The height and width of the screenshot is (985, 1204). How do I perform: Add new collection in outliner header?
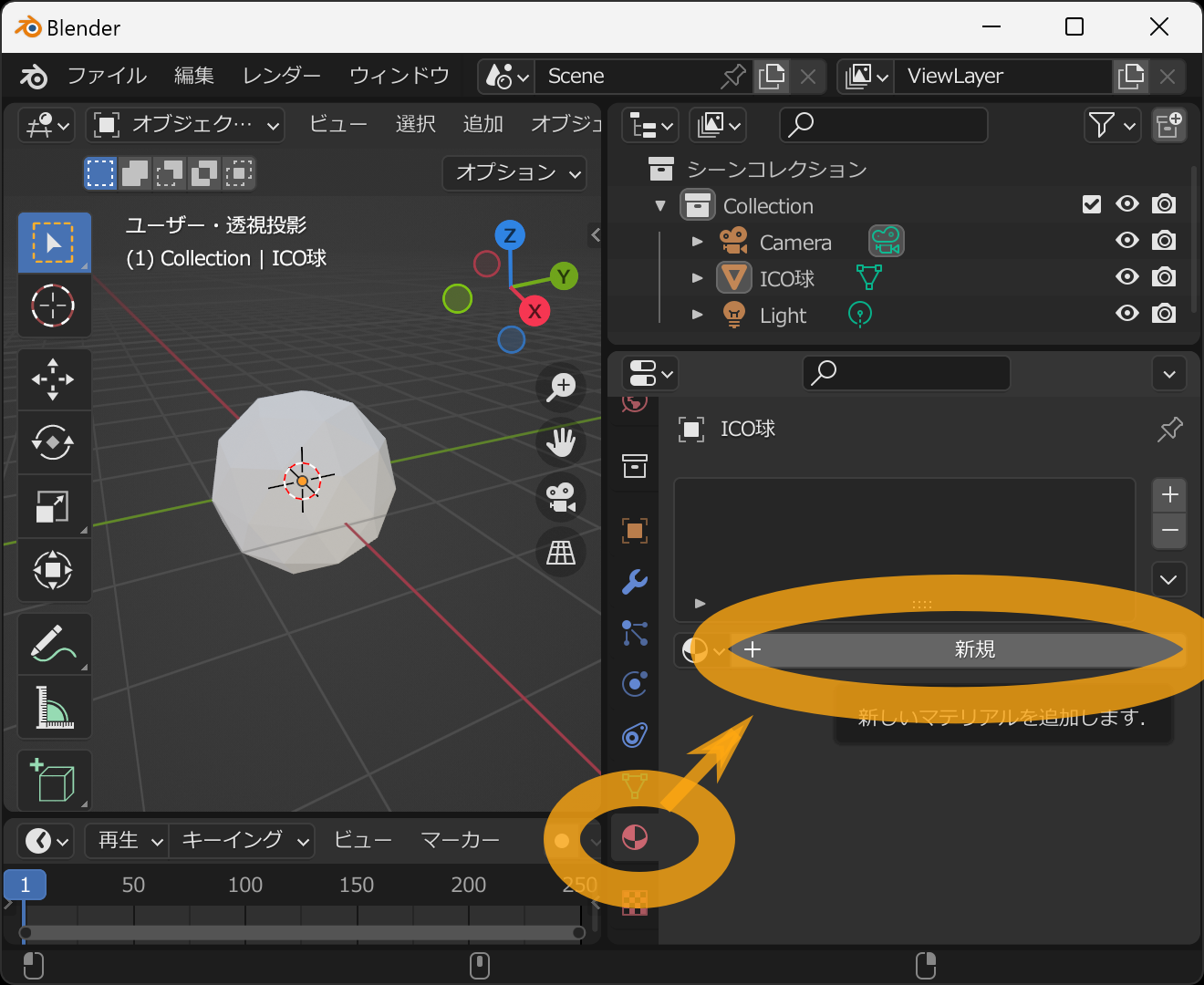pos(1168,125)
